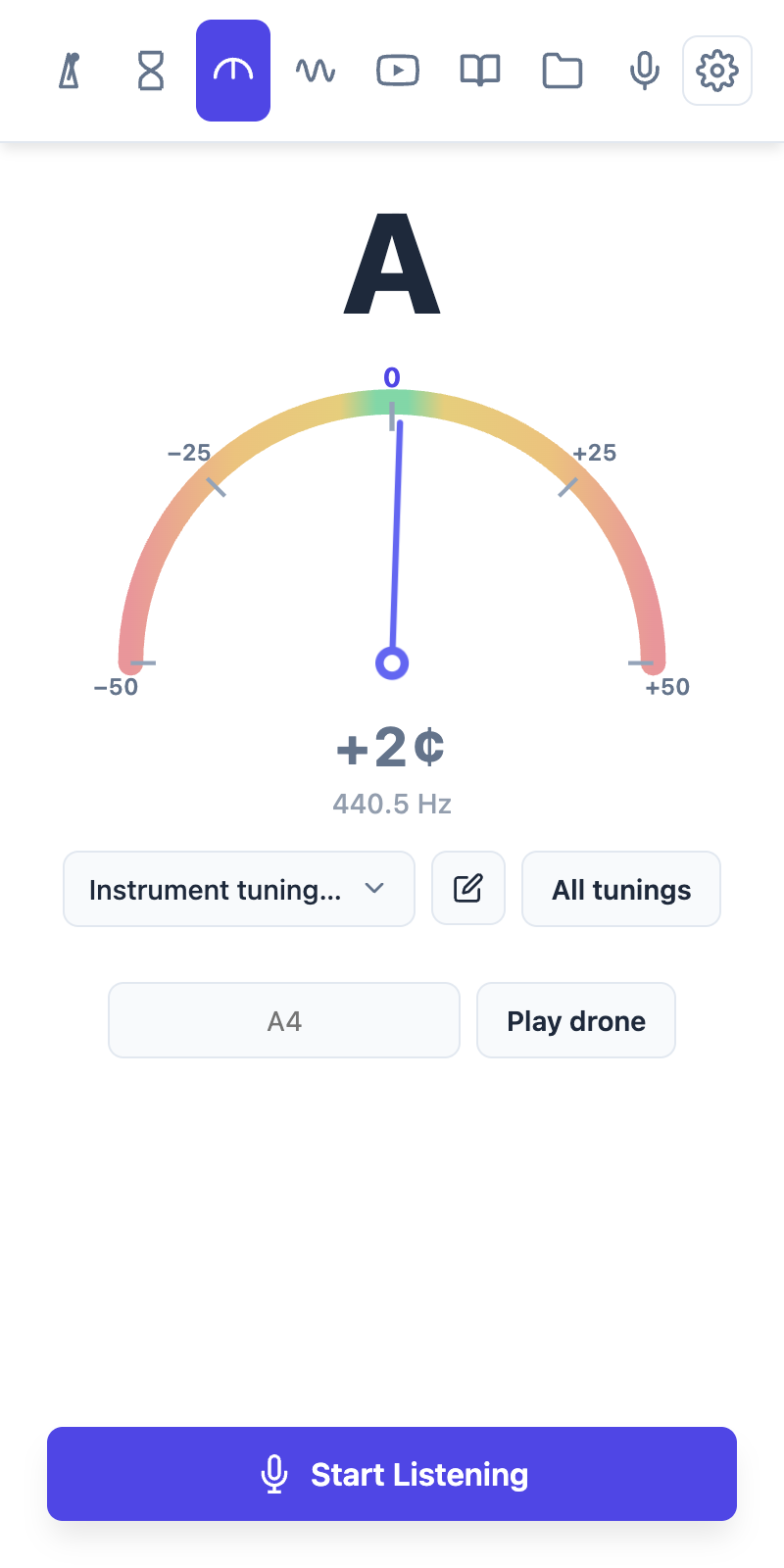
Task: Open the hourglass timer tool
Action: (151, 71)
